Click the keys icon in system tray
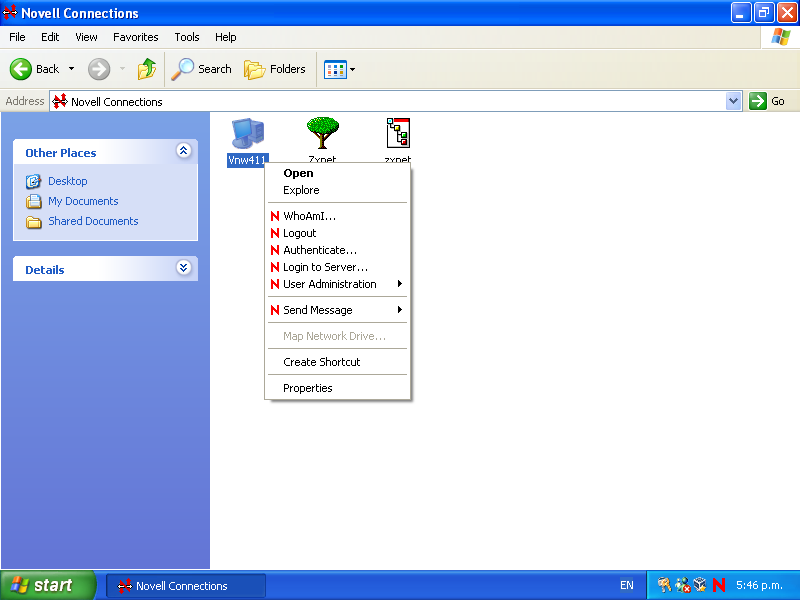 (664, 585)
